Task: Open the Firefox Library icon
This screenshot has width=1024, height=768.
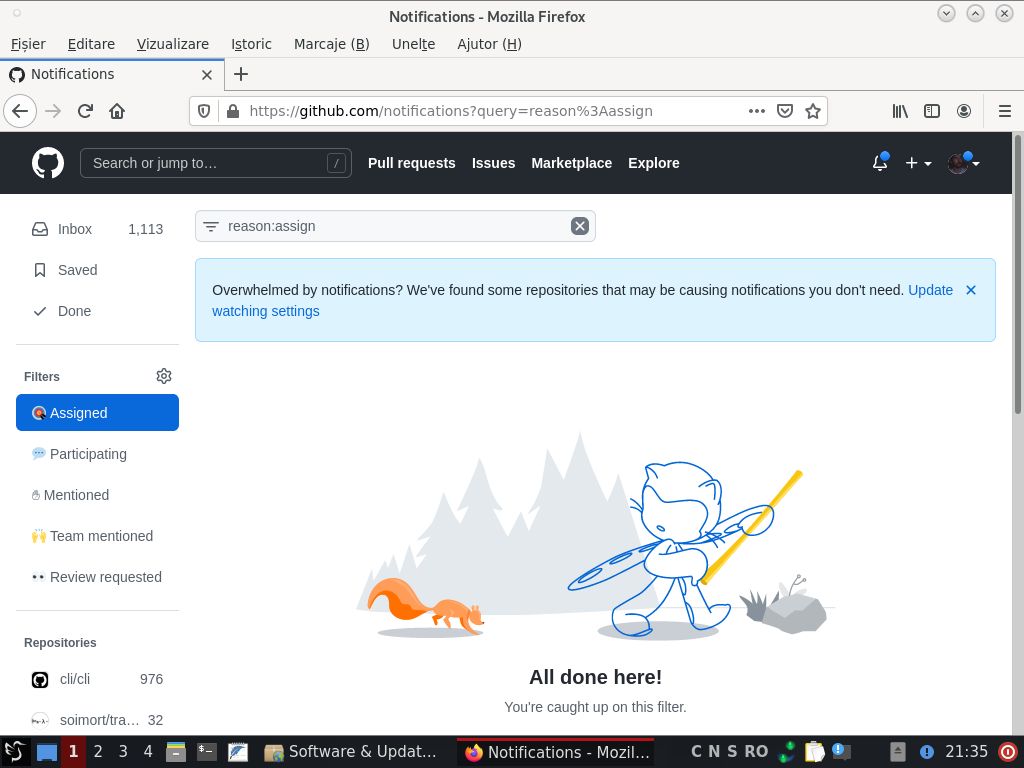Action: coord(900,111)
